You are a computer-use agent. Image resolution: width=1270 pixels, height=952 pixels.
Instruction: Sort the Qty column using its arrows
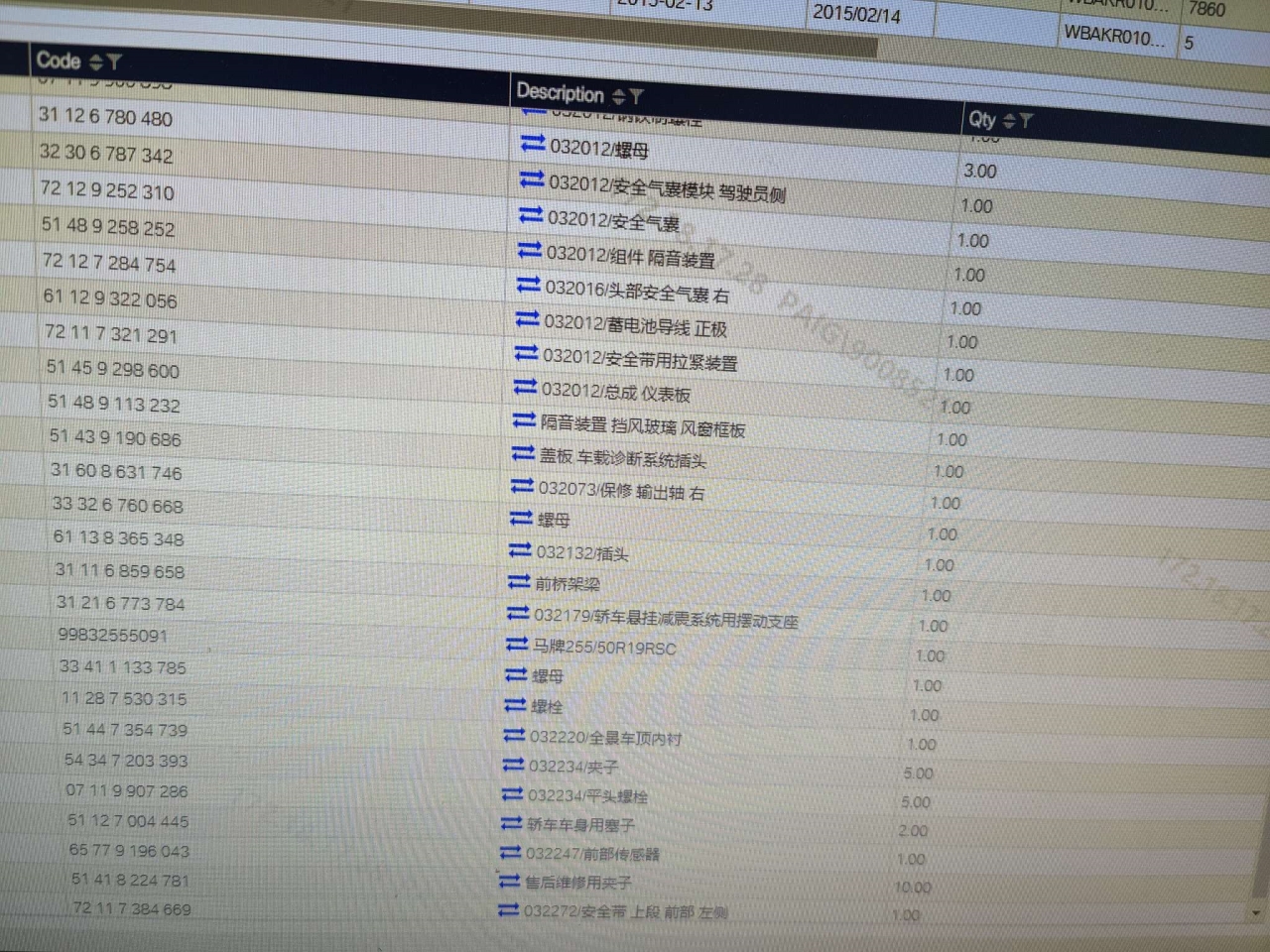[1009, 121]
